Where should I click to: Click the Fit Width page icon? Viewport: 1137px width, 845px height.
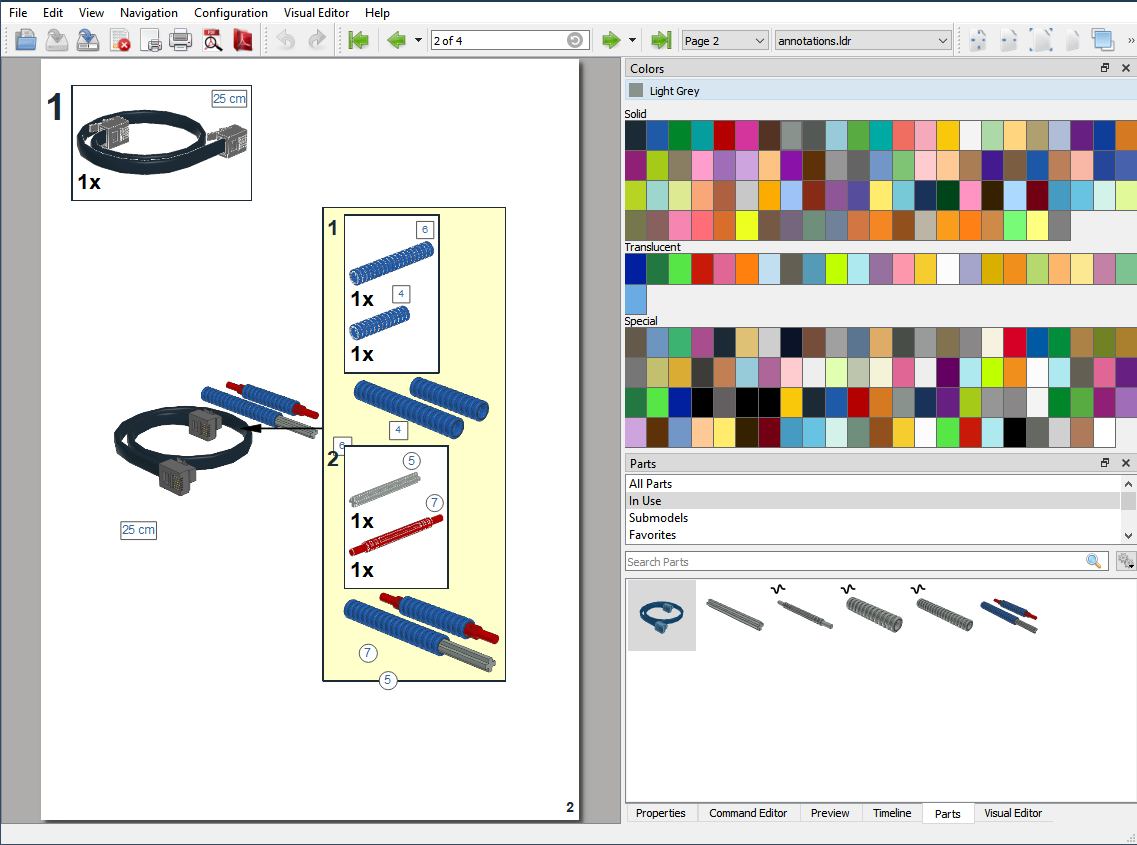click(x=1009, y=40)
